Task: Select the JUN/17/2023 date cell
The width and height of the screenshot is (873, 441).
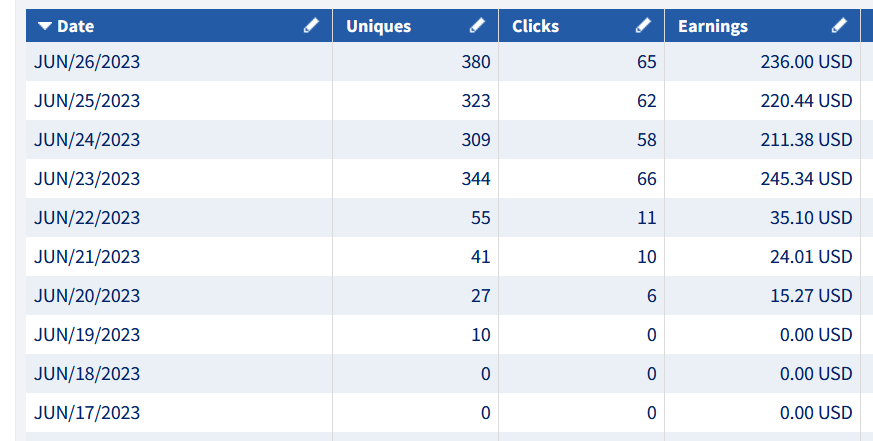Action: click(x=87, y=413)
